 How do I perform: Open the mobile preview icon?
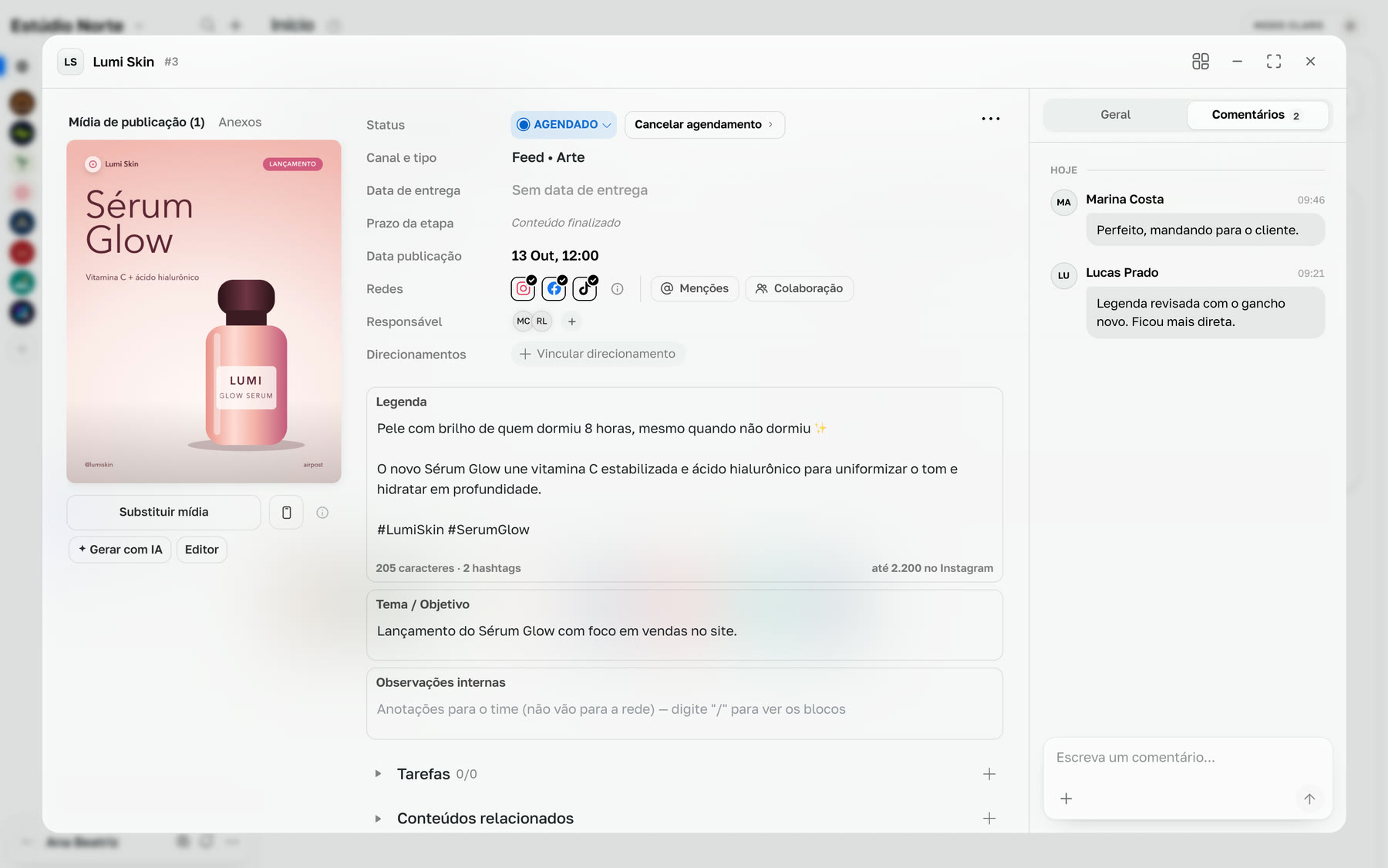[286, 513]
